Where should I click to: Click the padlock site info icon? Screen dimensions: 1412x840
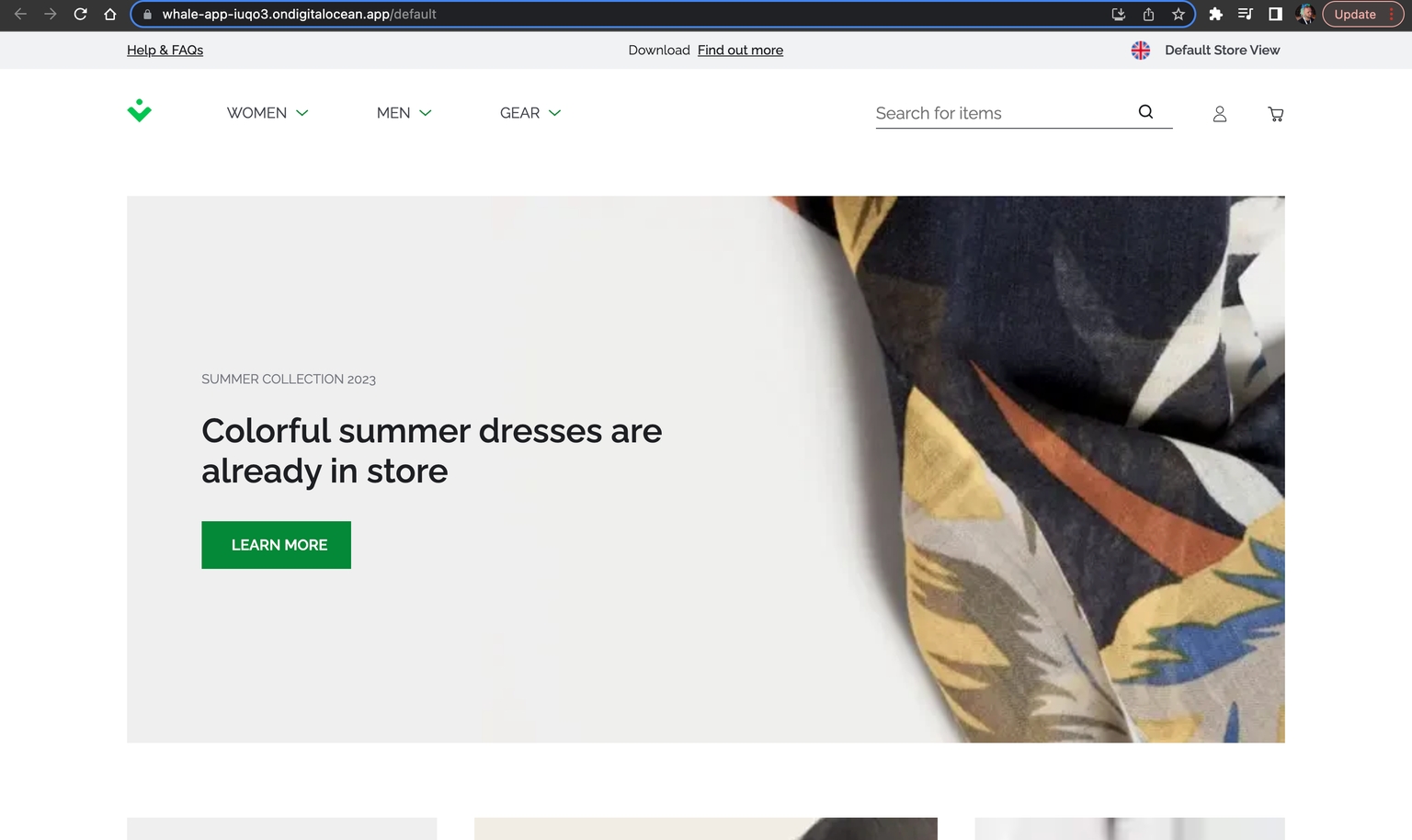pyautogui.click(x=147, y=14)
